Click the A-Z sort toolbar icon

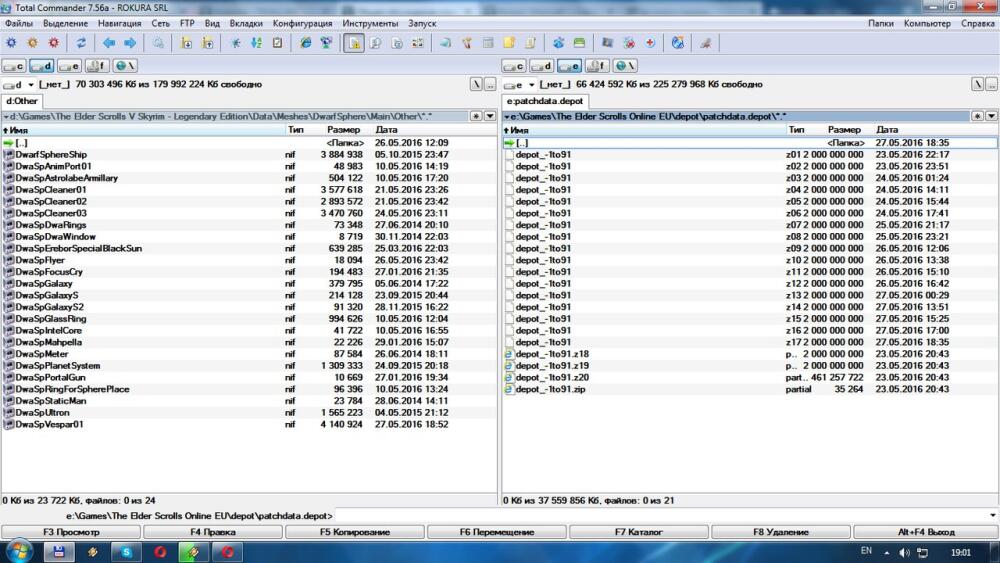(256, 43)
